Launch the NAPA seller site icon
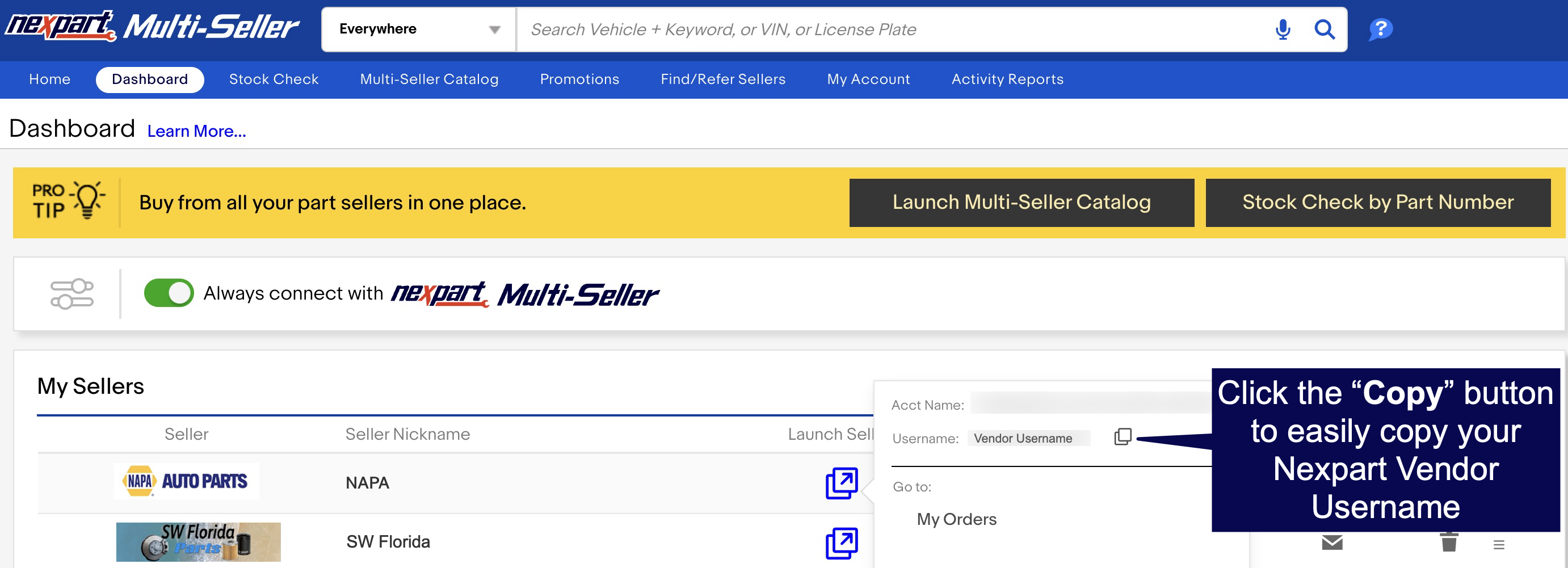This screenshot has height=568, width=1568. point(841,483)
